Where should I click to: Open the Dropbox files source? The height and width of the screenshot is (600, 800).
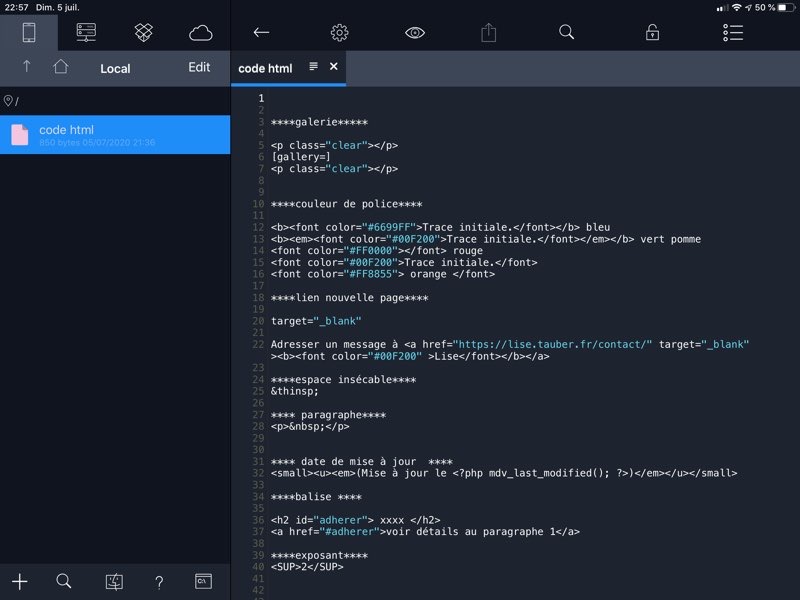(144, 32)
